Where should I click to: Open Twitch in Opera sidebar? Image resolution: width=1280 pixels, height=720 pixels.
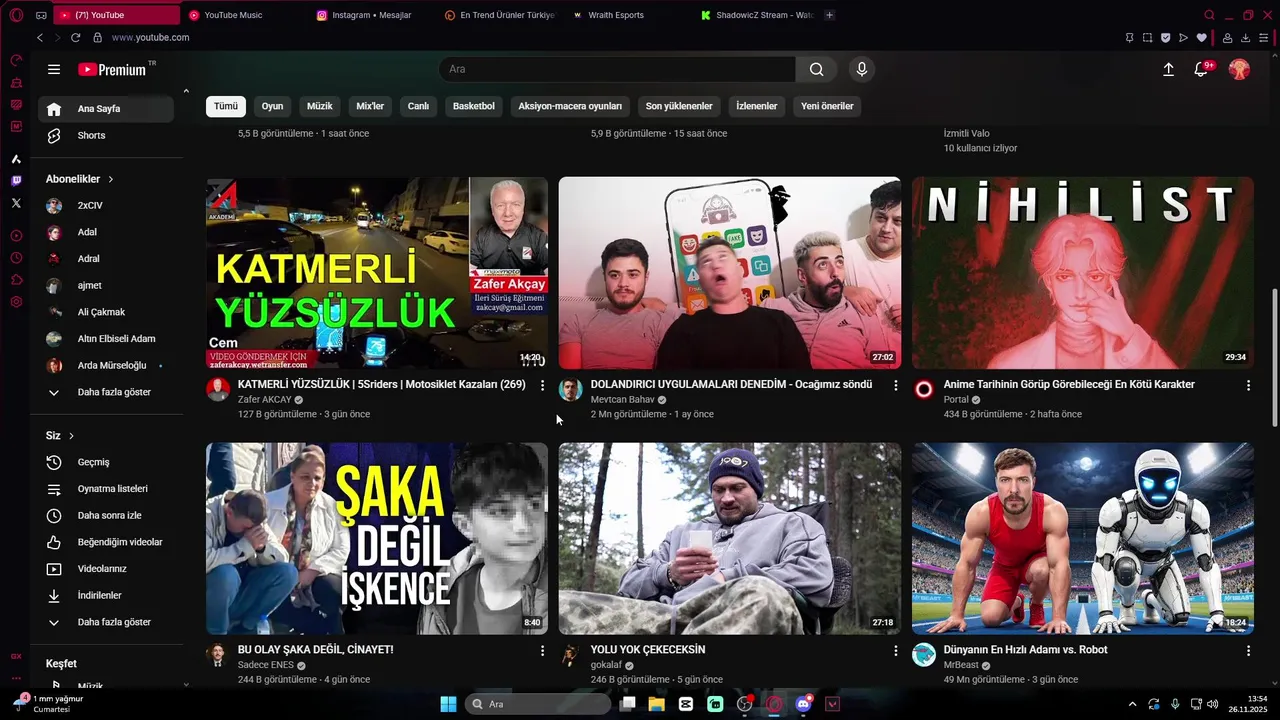click(x=16, y=181)
